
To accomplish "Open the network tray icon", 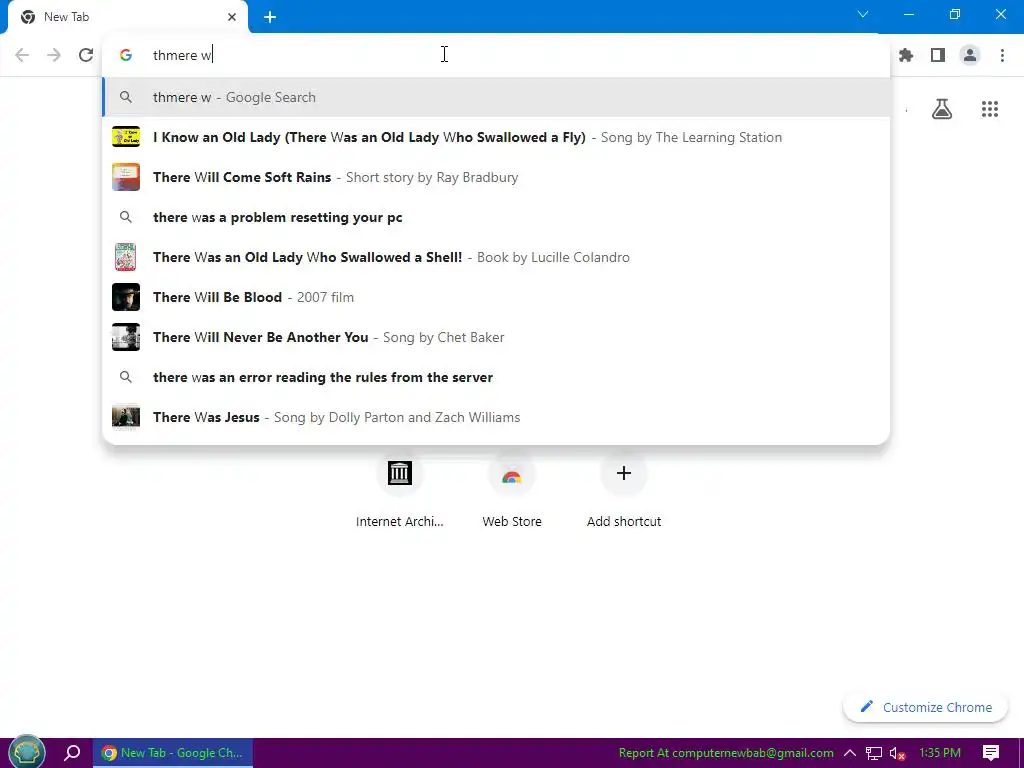I will (874, 753).
